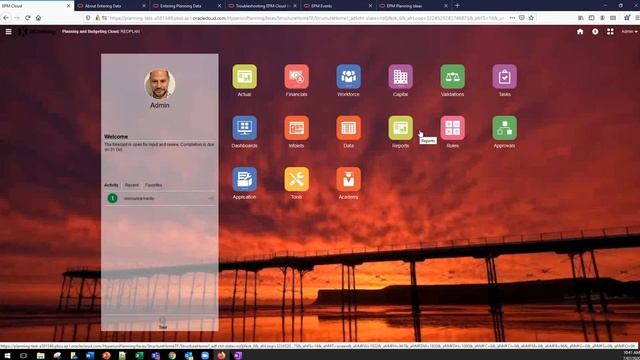The image size is (640, 360).
Task: Open the Rules card
Action: pyautogui.click(x=452, y=128)
